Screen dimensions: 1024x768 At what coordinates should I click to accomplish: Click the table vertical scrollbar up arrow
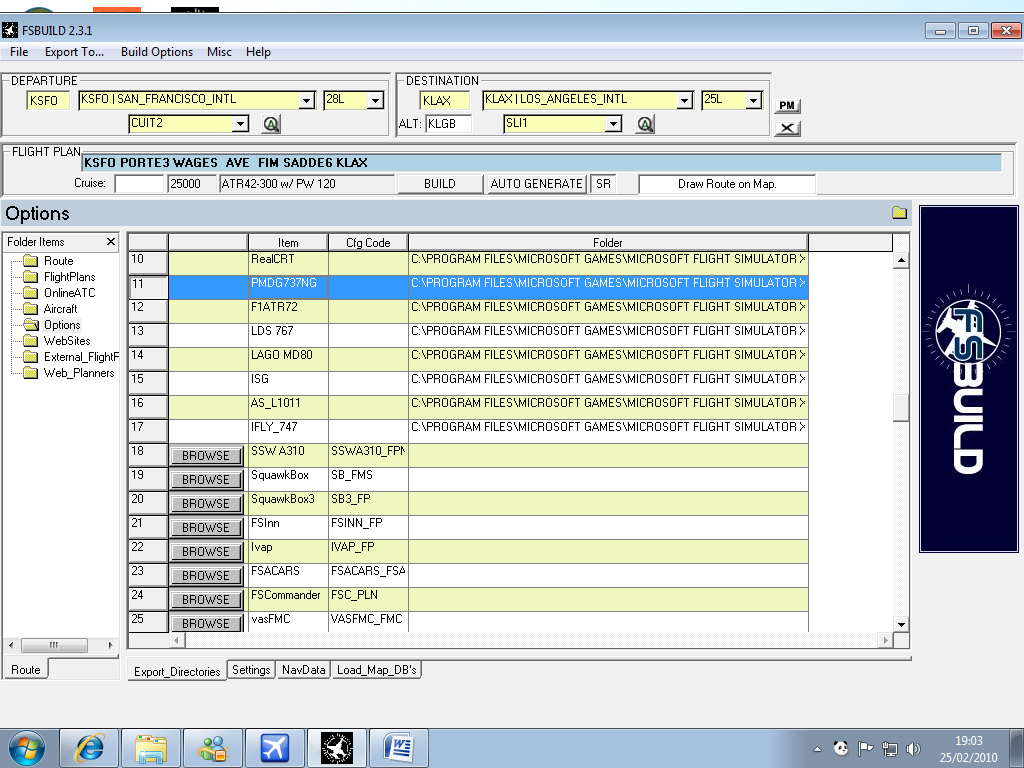tap(901, 260)
